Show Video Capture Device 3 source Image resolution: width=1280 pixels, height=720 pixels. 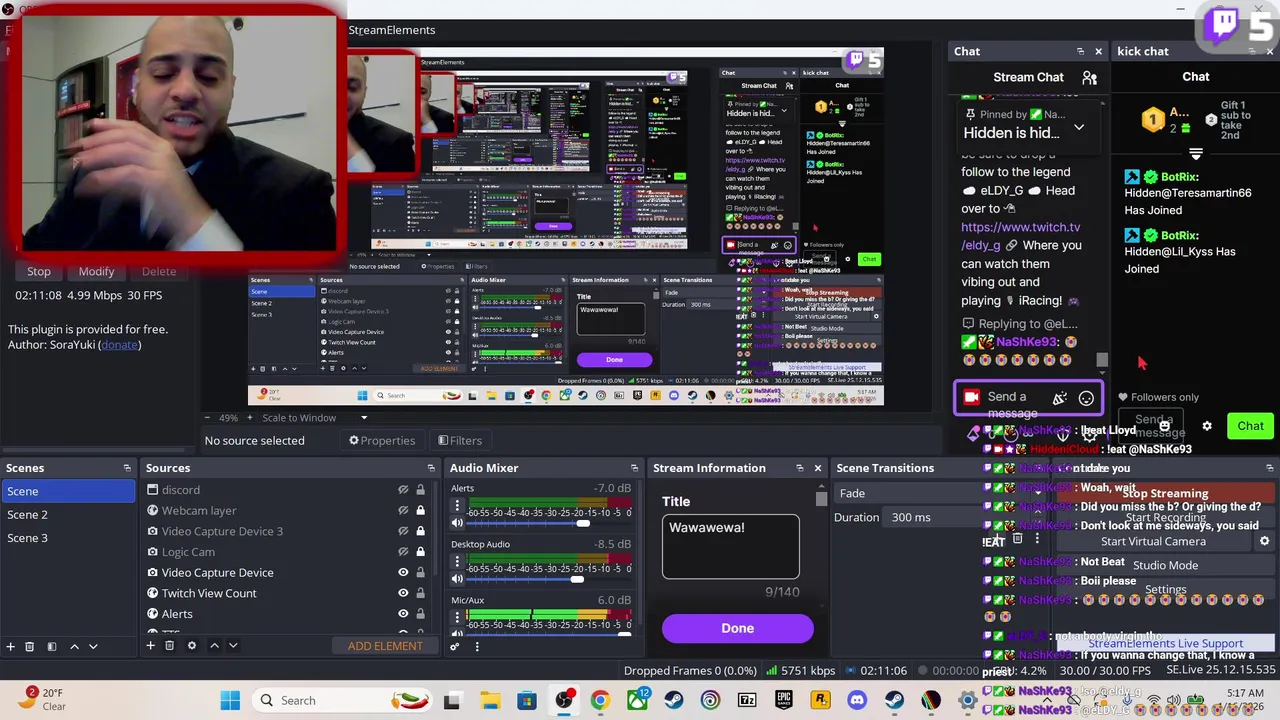pyautogui.click(x=403, y=531)
